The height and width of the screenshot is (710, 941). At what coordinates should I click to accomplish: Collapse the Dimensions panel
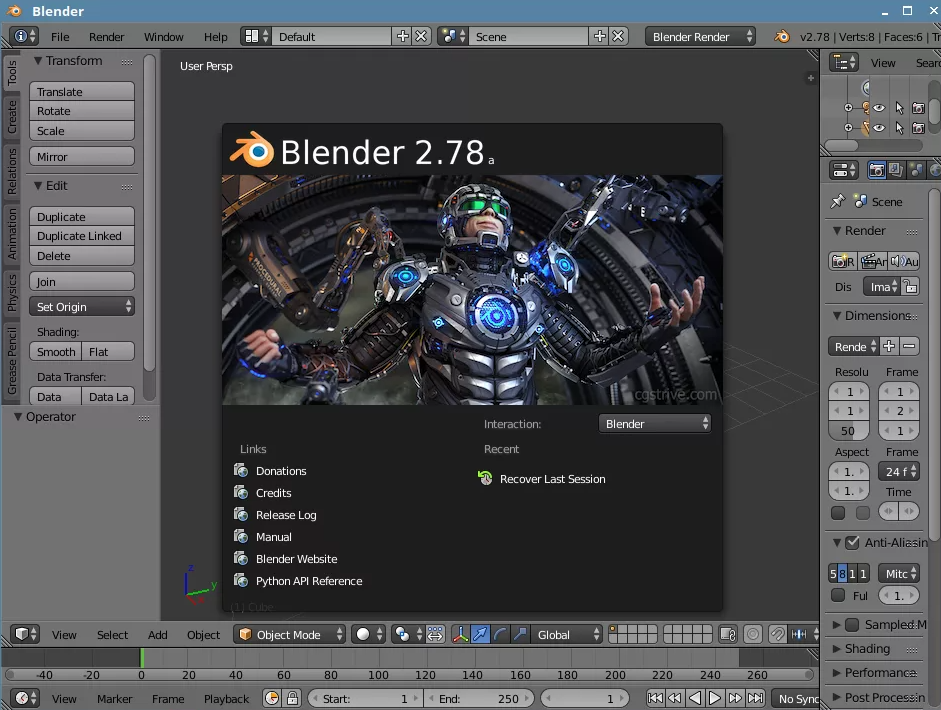[837, 315]
